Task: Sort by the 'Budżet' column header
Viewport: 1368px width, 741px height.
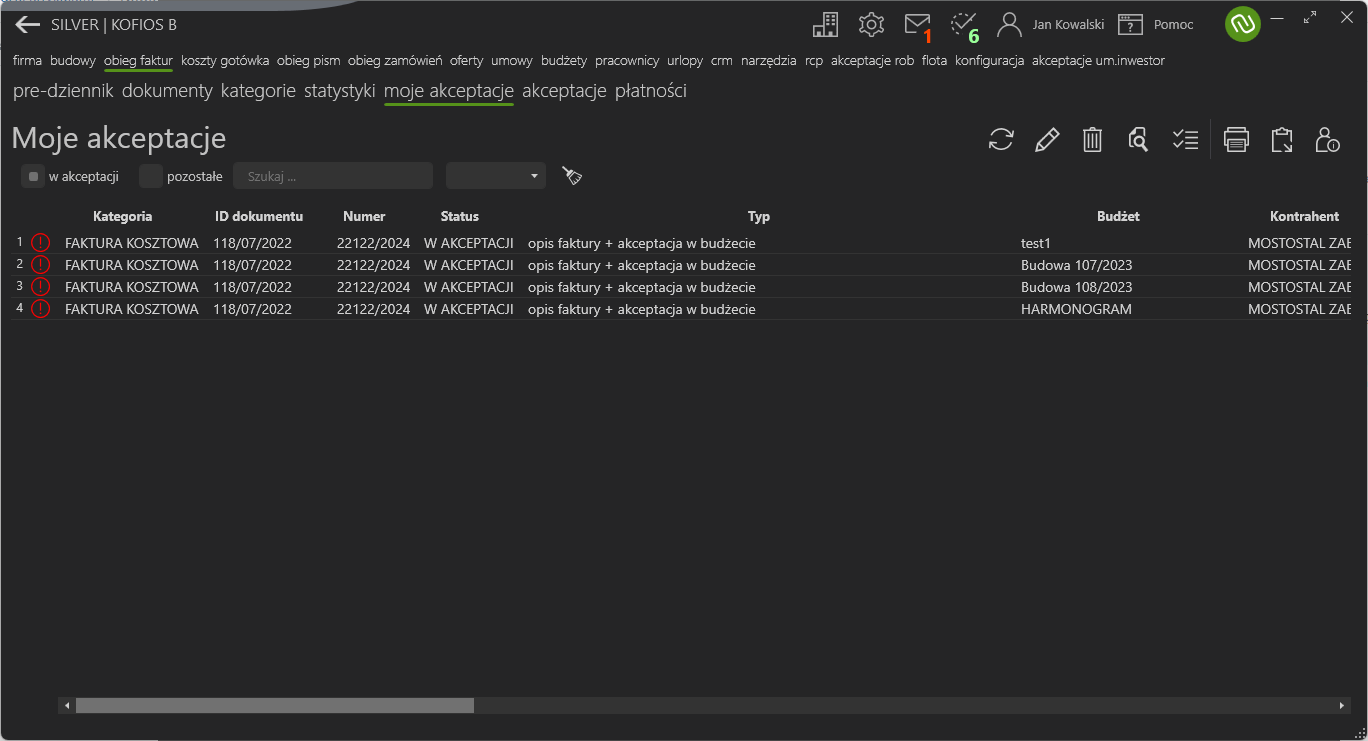Action: click(1118, 216)
